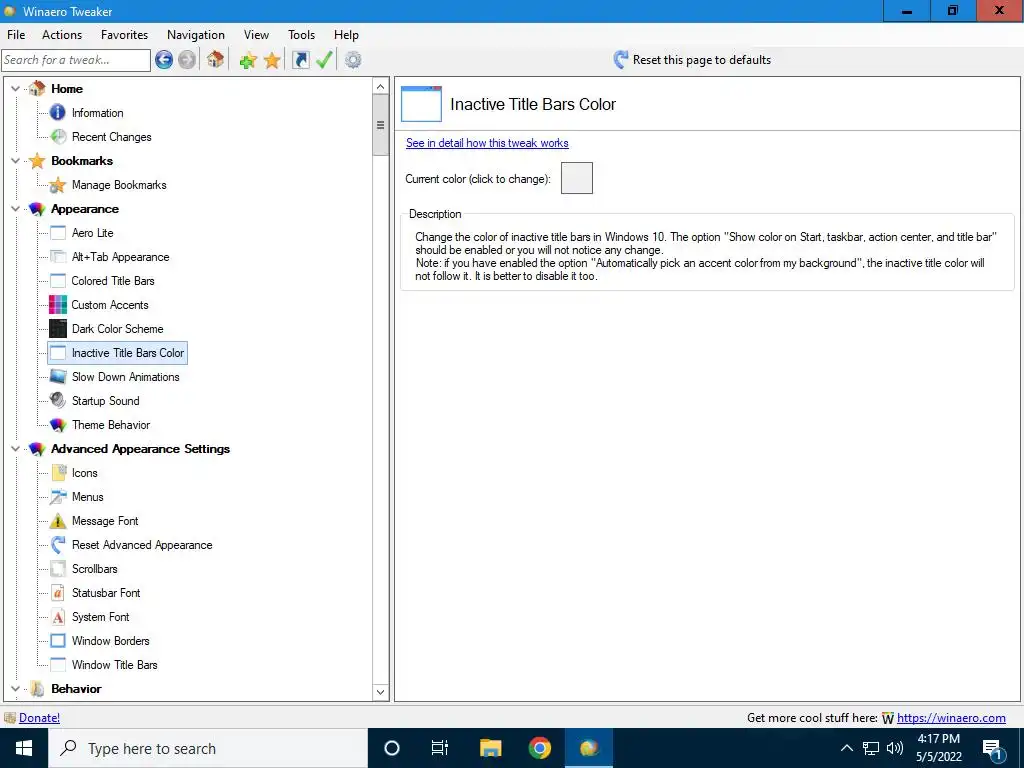Image resolution: width=1024 pixels, height=768 pixels.
Task: Collapse the Advanced Appearance Settings section
Action: (x=16, y=449)
